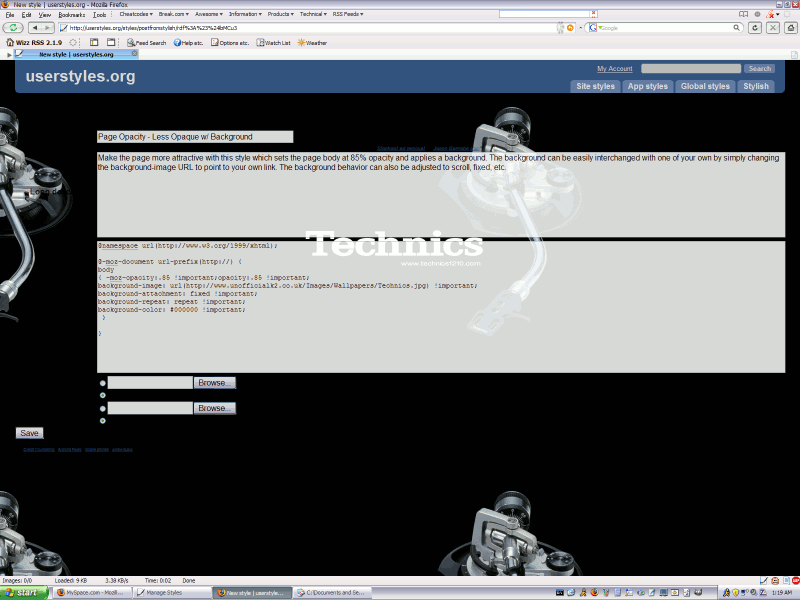
Task: Click the My Account link
Action: click(x=615, y=68)
